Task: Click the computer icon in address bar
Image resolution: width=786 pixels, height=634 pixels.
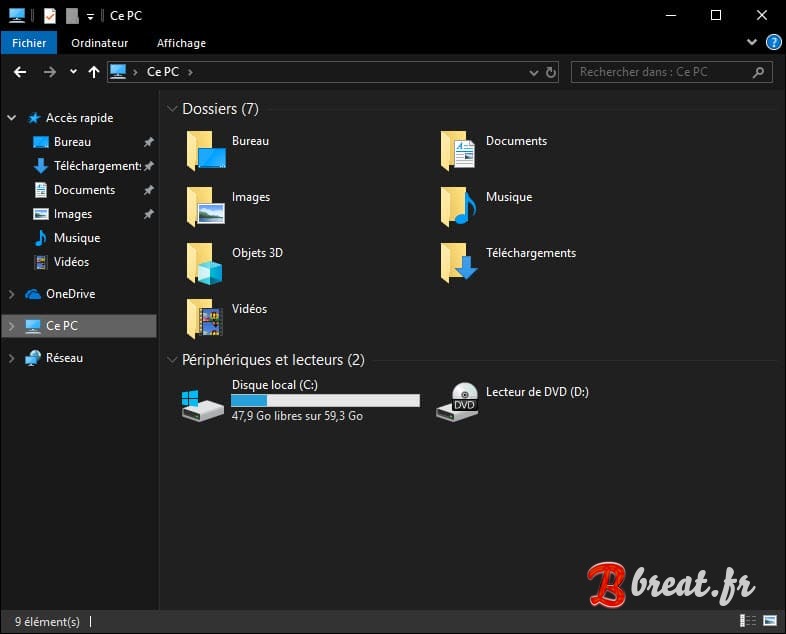Action: pyautogui.click(x=118, y=72)
